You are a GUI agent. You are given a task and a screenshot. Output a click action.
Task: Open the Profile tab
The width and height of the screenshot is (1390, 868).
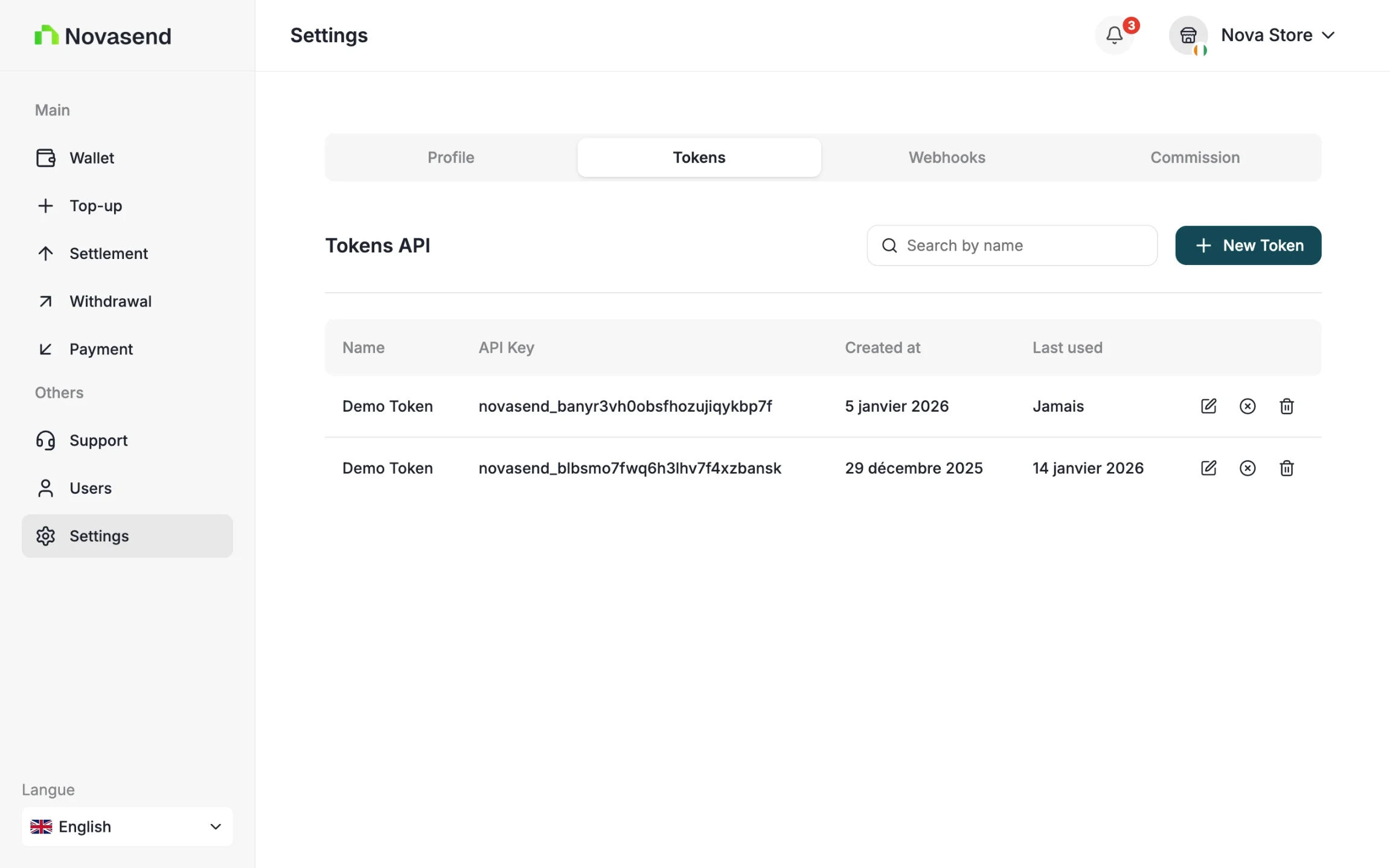coord(450,158)
